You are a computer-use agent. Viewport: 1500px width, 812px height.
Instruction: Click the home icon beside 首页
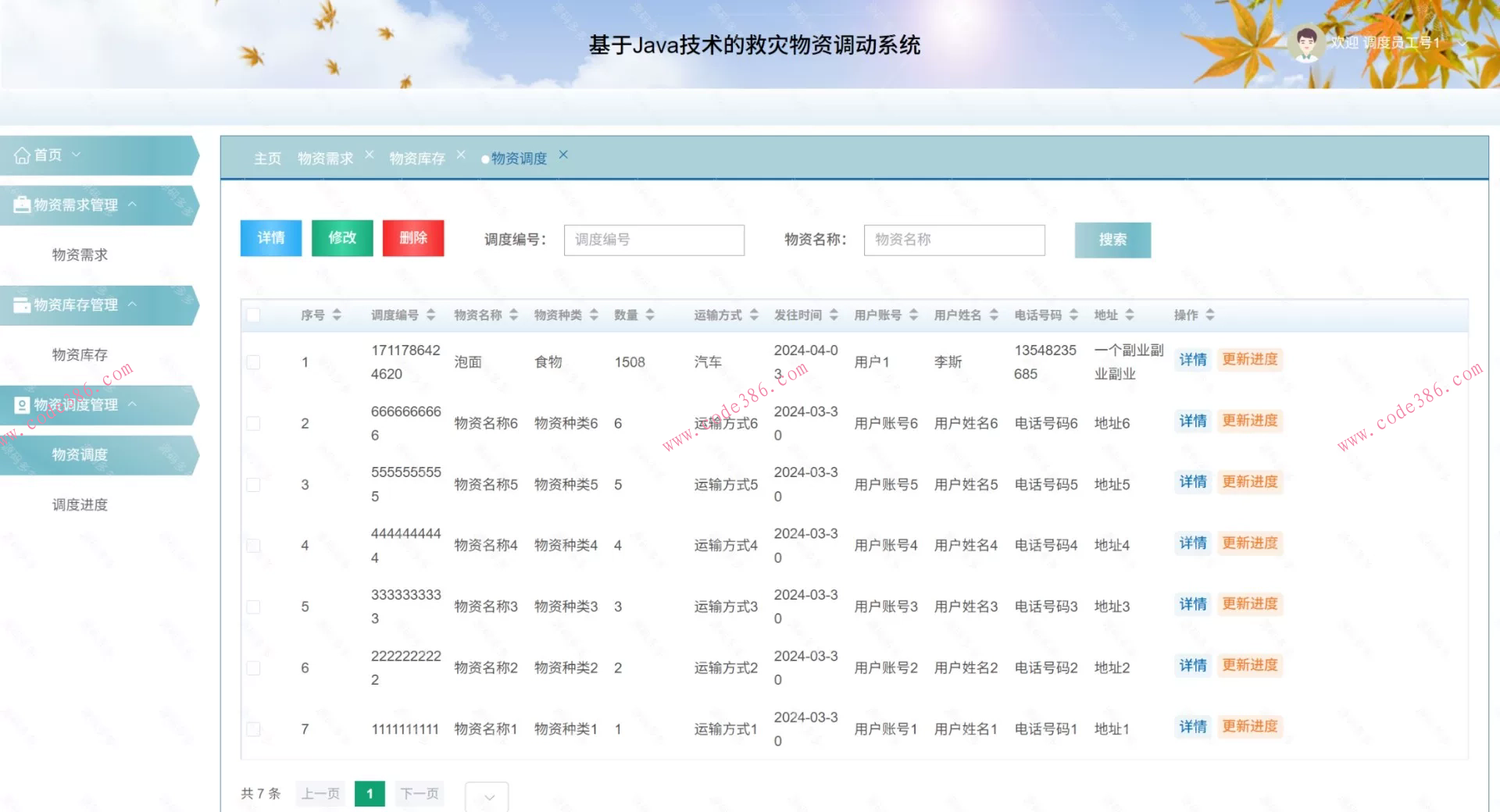click(x=22, y=155)
